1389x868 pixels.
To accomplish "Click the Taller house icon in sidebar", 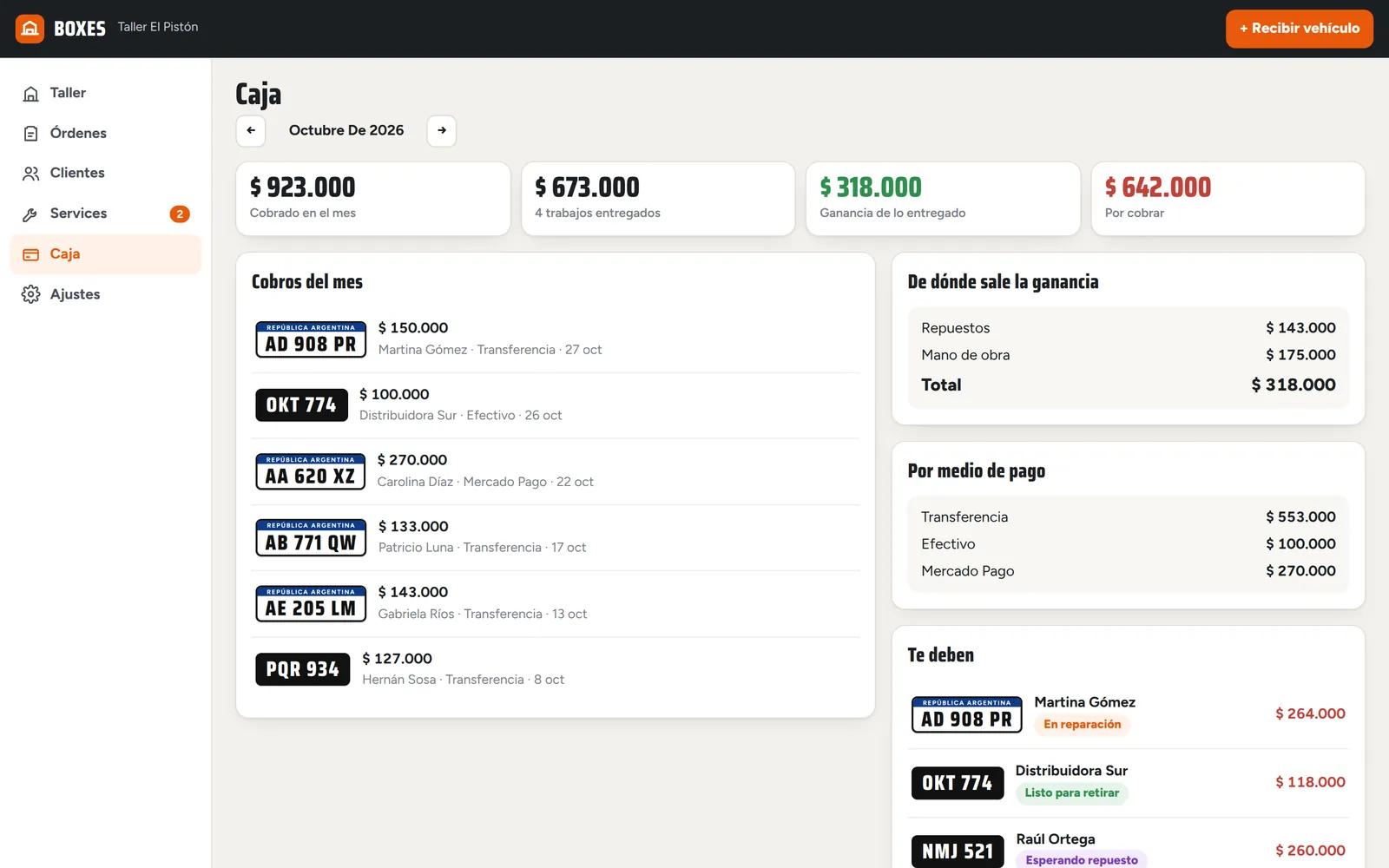I will coord(31,93).
